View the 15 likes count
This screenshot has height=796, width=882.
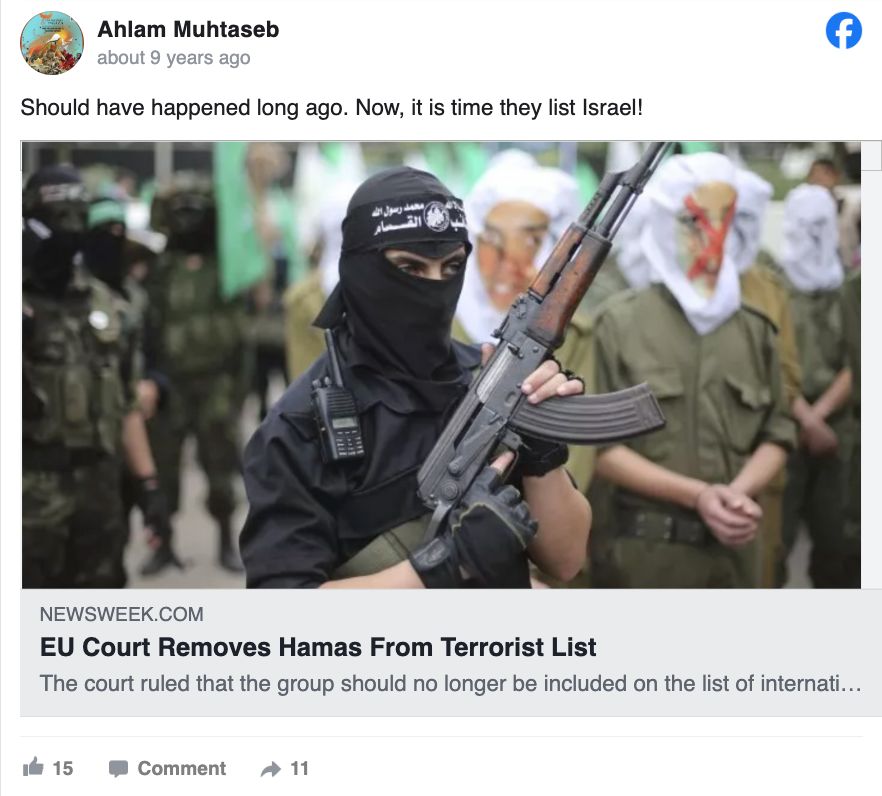pyautogui.click(x=62, y=768)
